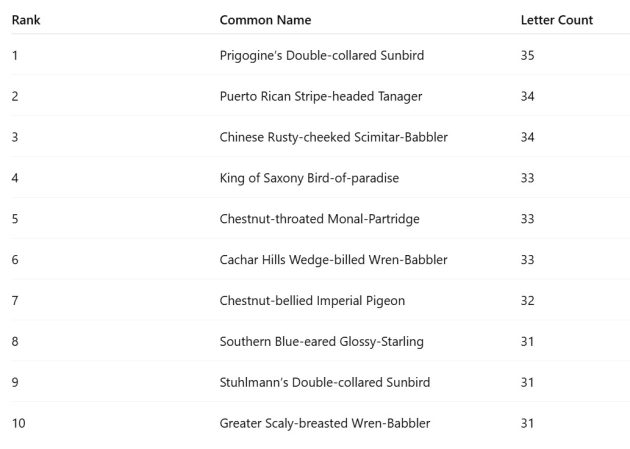The image size is (630, 449).
Task: Click rank number 1 cell
Action: click(x=15, y=55)
